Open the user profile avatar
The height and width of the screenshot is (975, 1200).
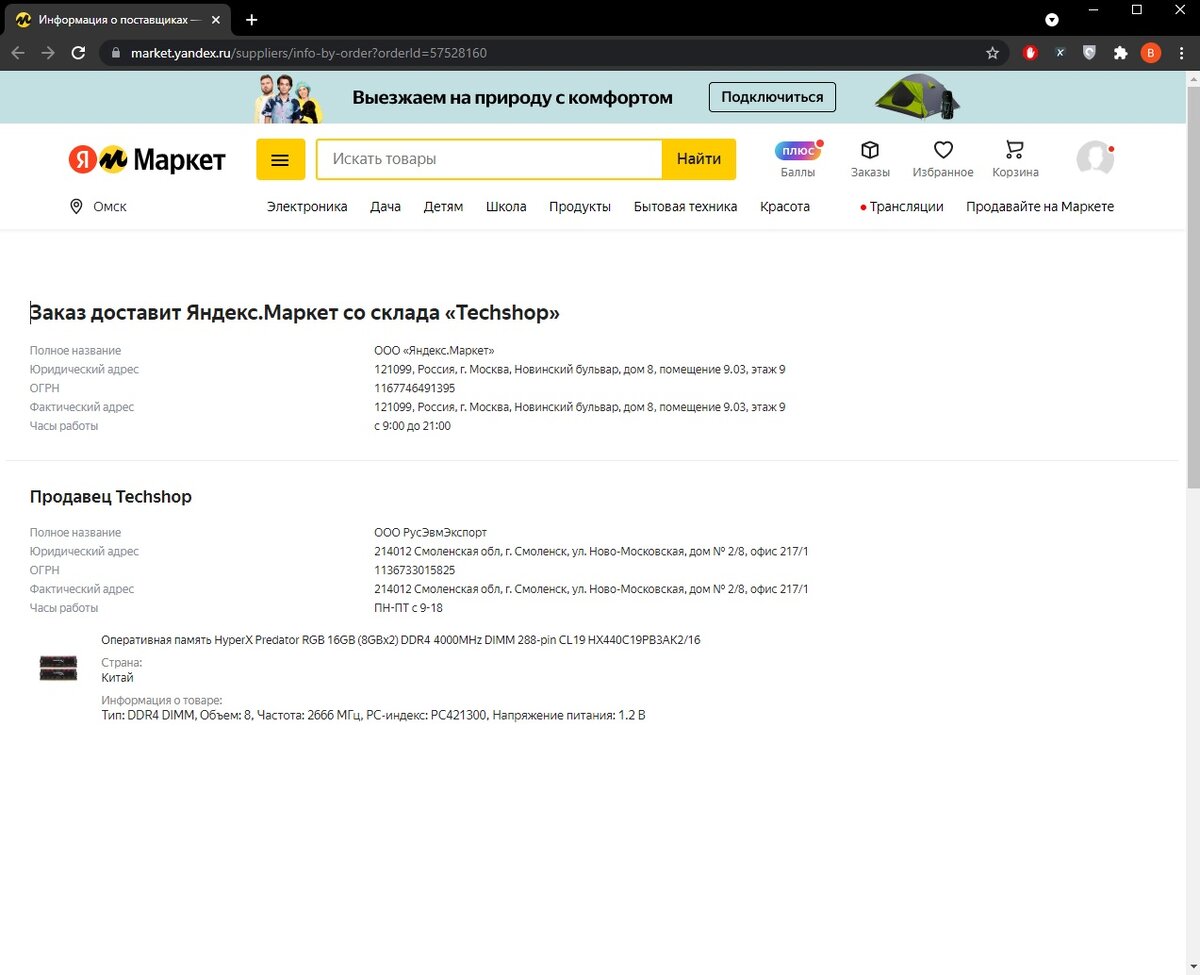[1095, 159]
